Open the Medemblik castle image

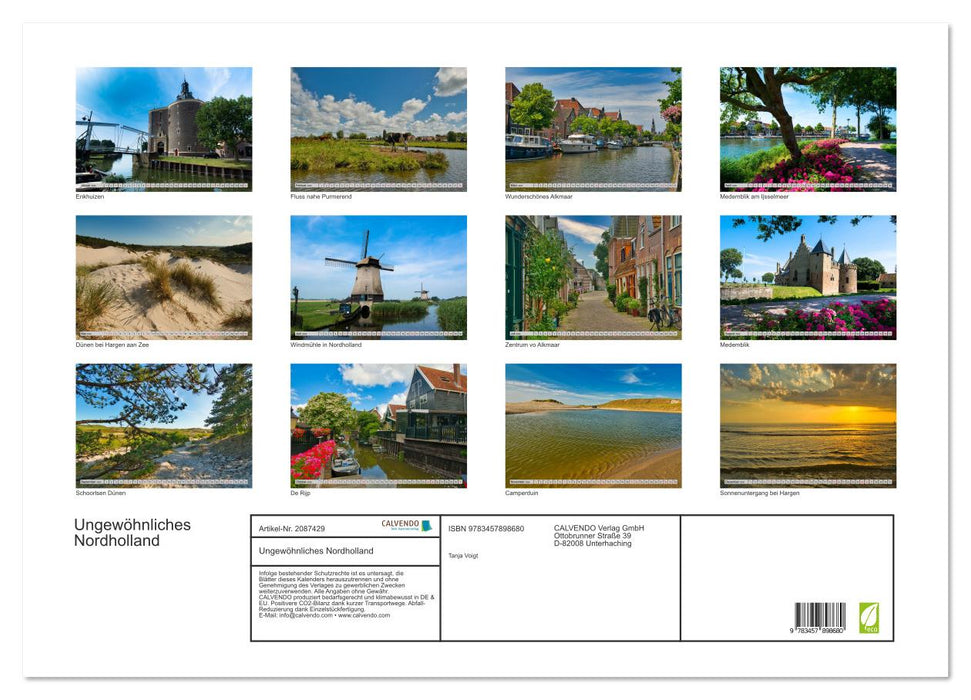click(808, 275)
